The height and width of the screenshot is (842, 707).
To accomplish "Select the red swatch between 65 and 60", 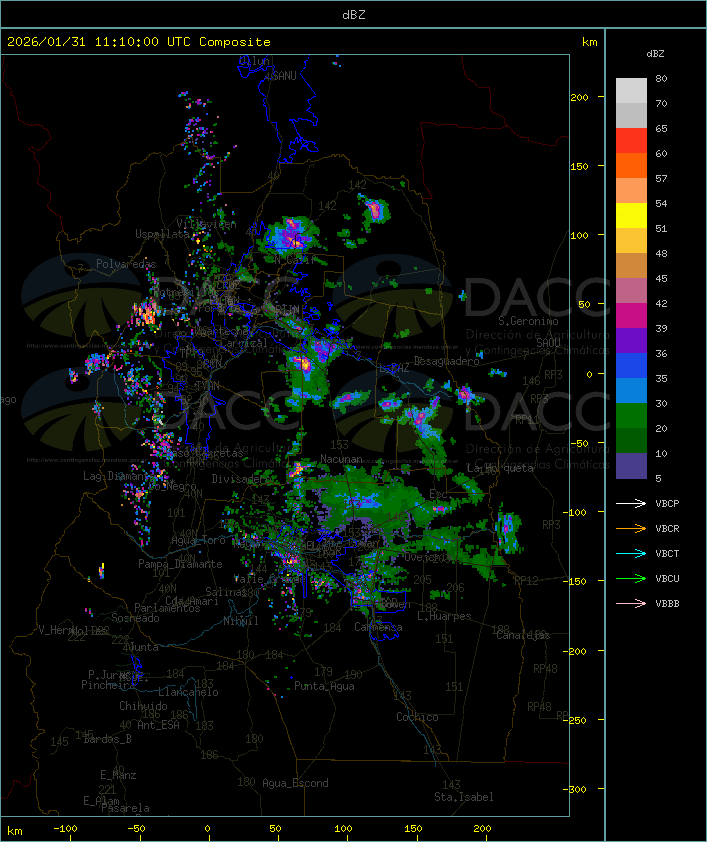I will (631, 141).
